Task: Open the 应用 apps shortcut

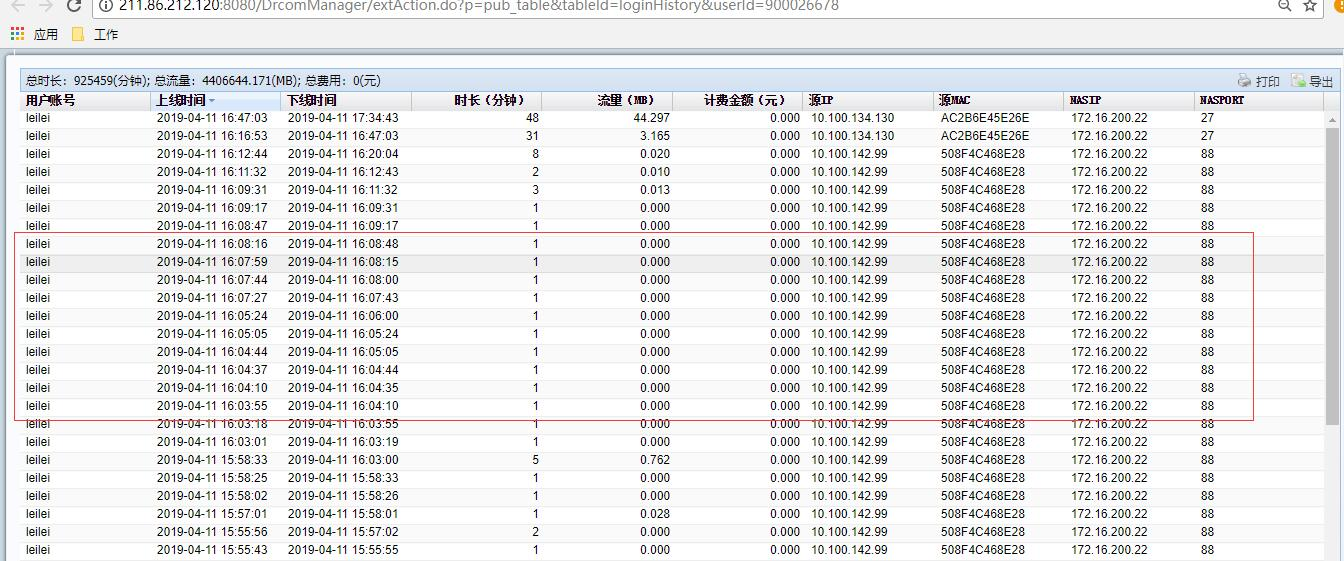Action: tap(35, 34)
